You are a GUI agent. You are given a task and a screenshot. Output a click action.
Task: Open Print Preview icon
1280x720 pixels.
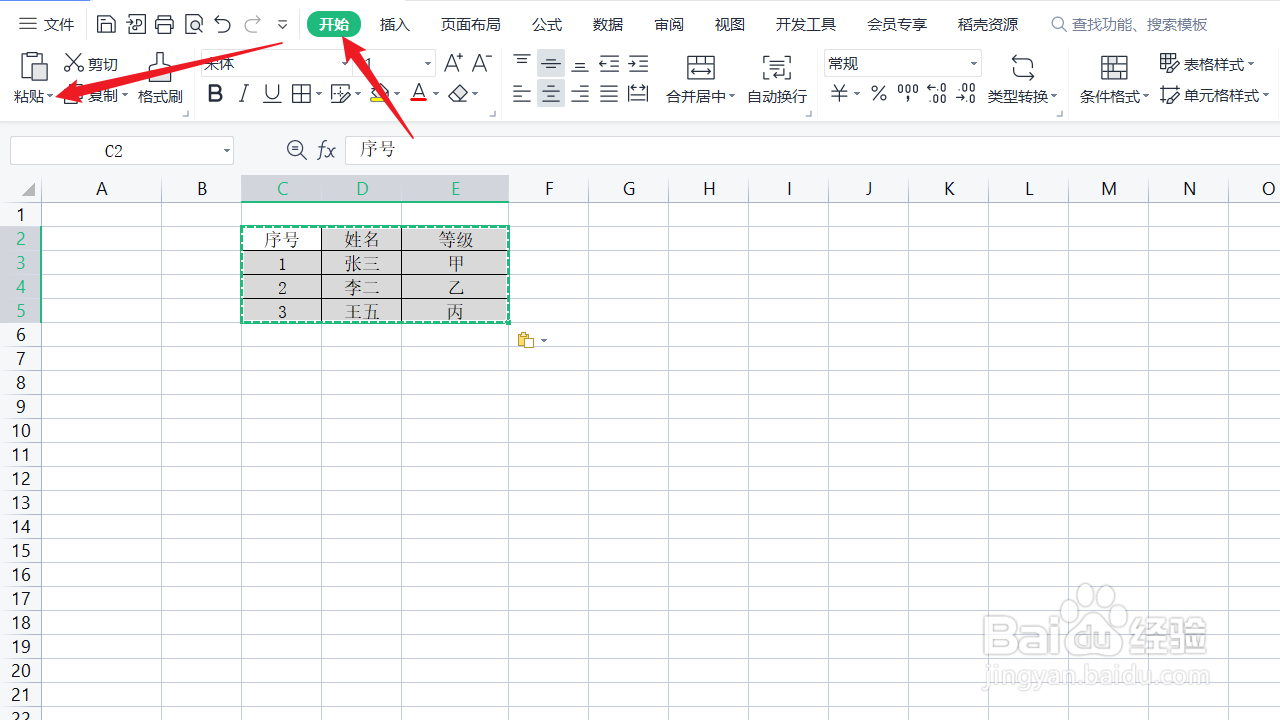click(x=194, y=24)
